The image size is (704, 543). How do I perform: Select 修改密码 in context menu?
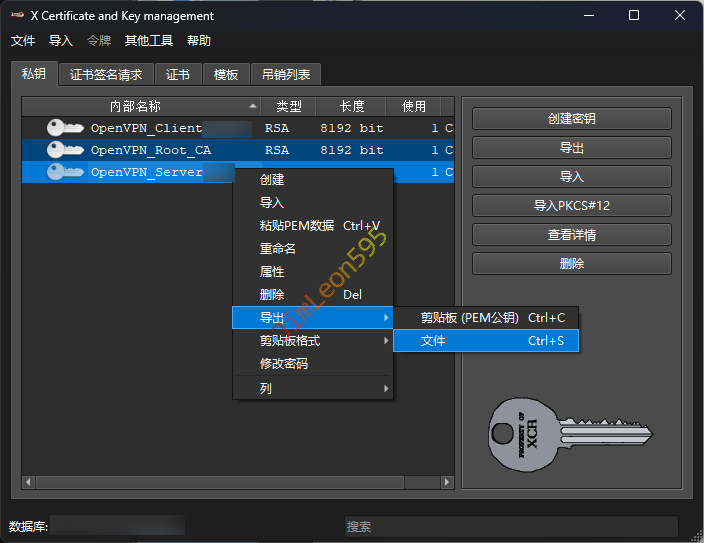[x=284, y=364]
